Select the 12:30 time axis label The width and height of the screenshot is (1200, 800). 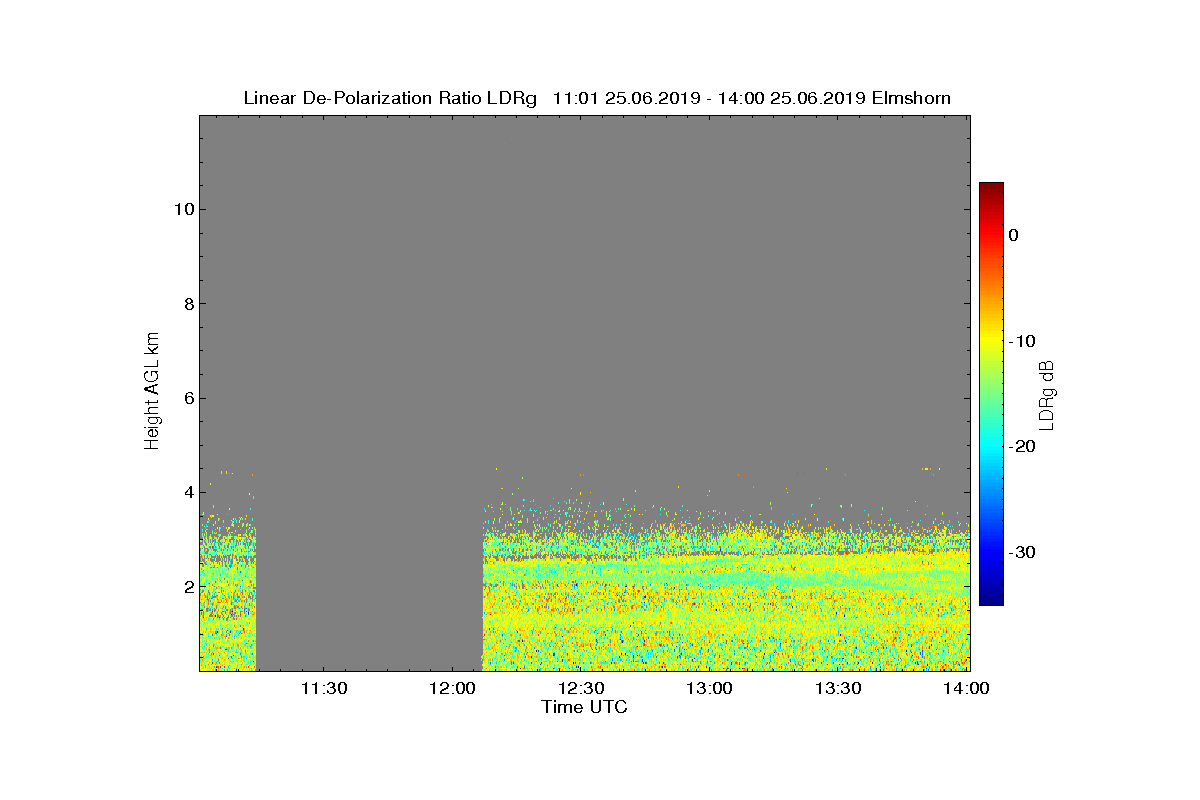click(581, 688)
